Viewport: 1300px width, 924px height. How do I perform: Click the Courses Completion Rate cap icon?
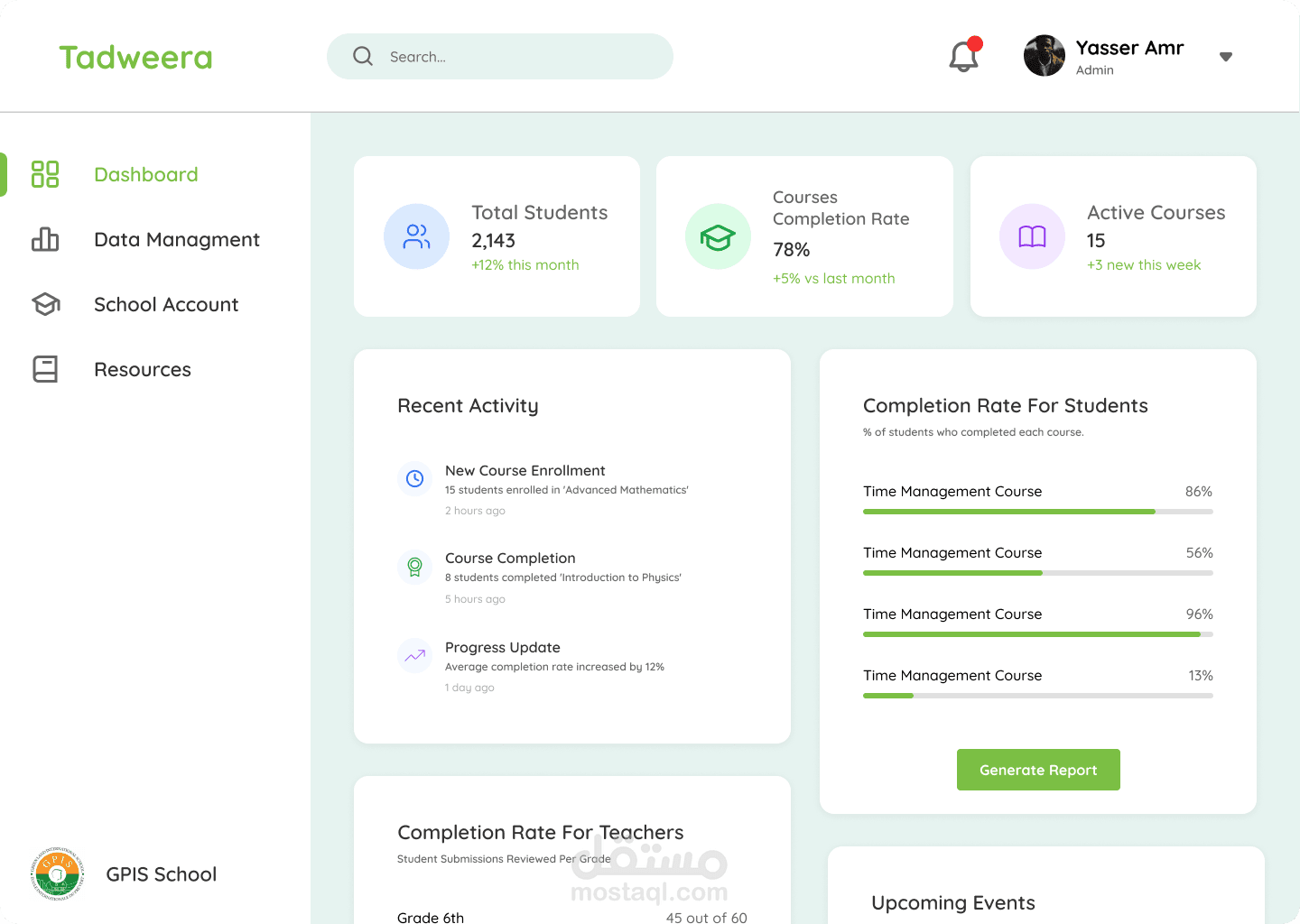coord(718,236)
